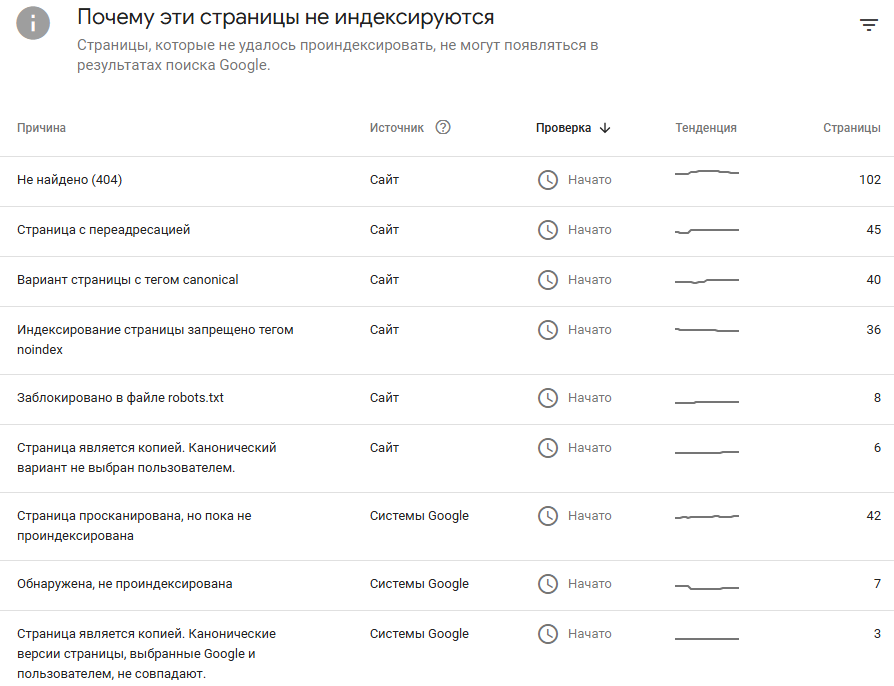Click the 42 pages count value
894x686 pixels.
(x=873, y=515)
